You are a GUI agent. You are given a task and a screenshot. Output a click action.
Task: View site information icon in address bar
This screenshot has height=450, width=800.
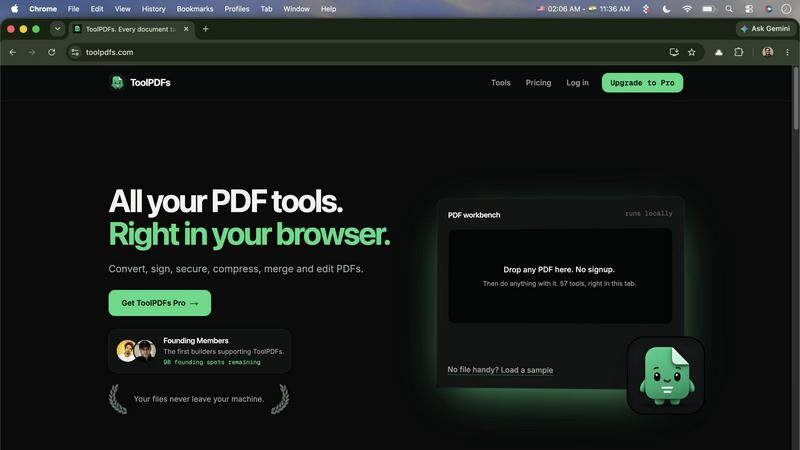(x=75, y=52)
